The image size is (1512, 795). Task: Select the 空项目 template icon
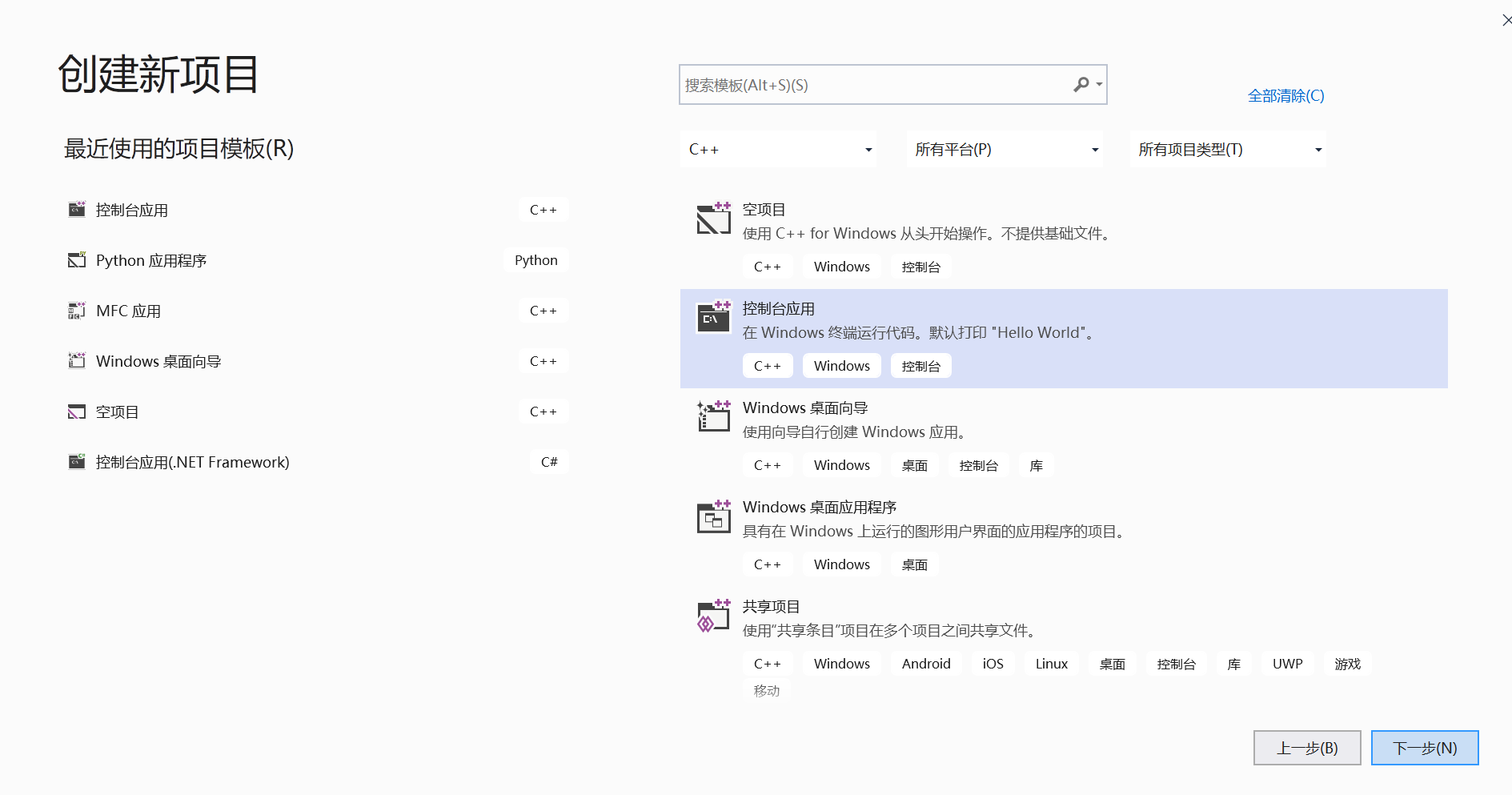(x=713, y=218)
